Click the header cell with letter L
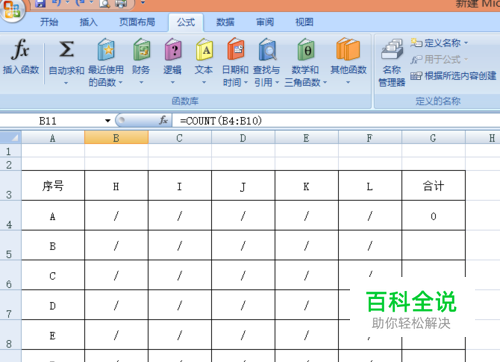Viewport: 500px width, 362px height. [x=370, y=186]
